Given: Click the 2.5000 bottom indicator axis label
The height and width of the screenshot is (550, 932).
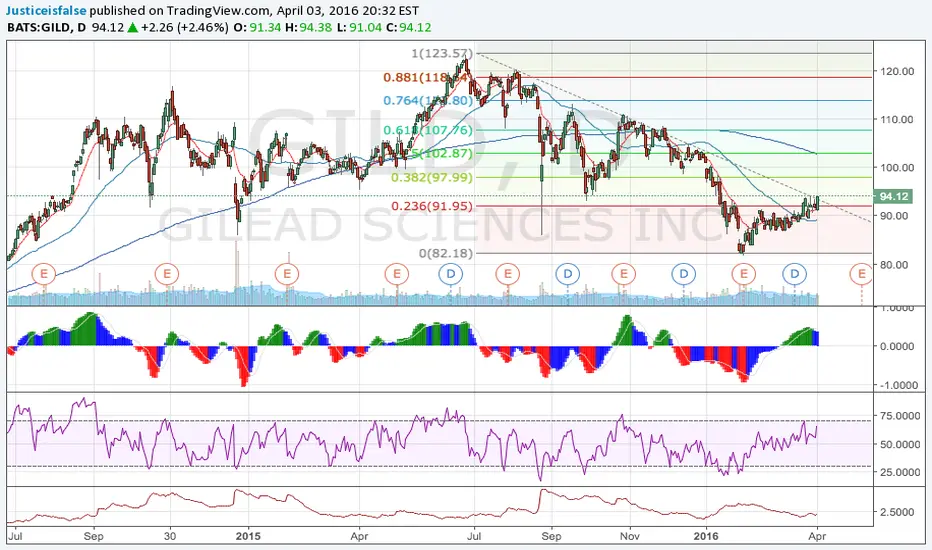Looking at the screenshot, I should coord(899,513).
